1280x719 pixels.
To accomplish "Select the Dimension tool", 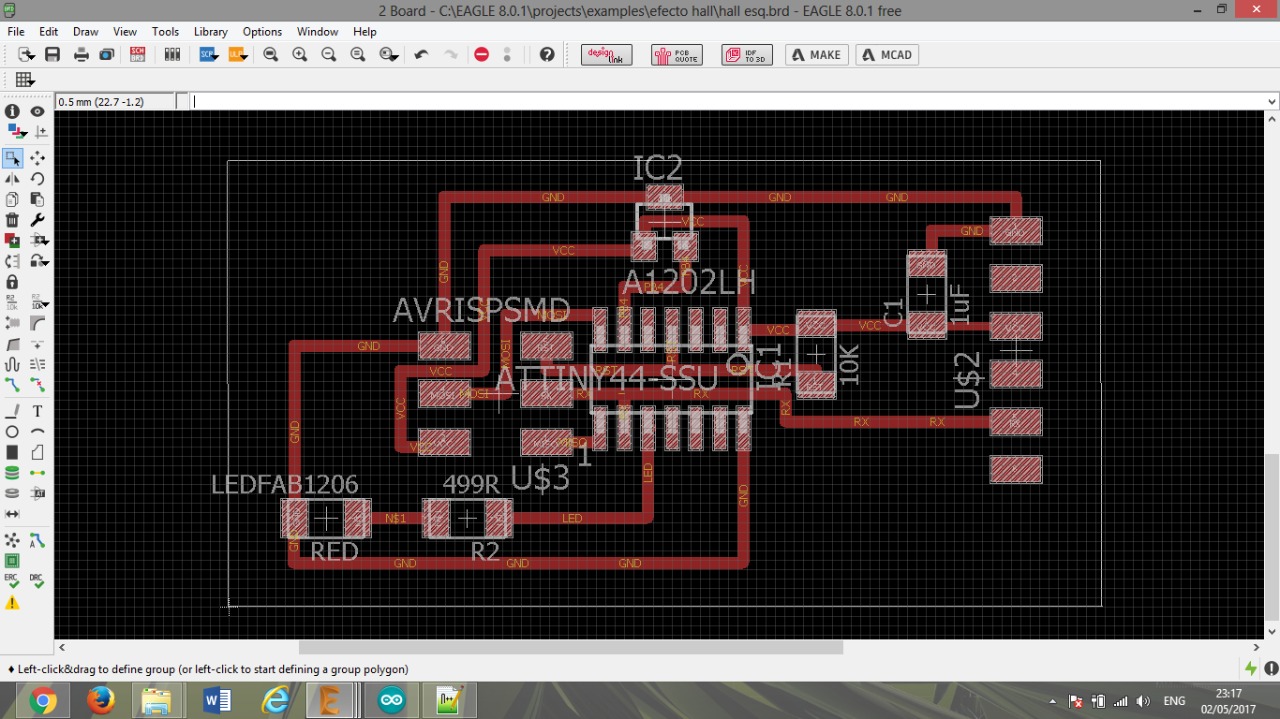I will point(12,514).
